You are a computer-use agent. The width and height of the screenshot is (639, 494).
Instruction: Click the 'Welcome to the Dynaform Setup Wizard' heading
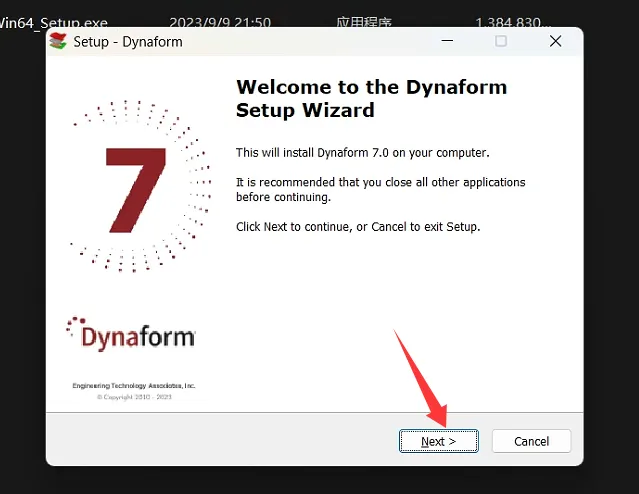(371, 98)
